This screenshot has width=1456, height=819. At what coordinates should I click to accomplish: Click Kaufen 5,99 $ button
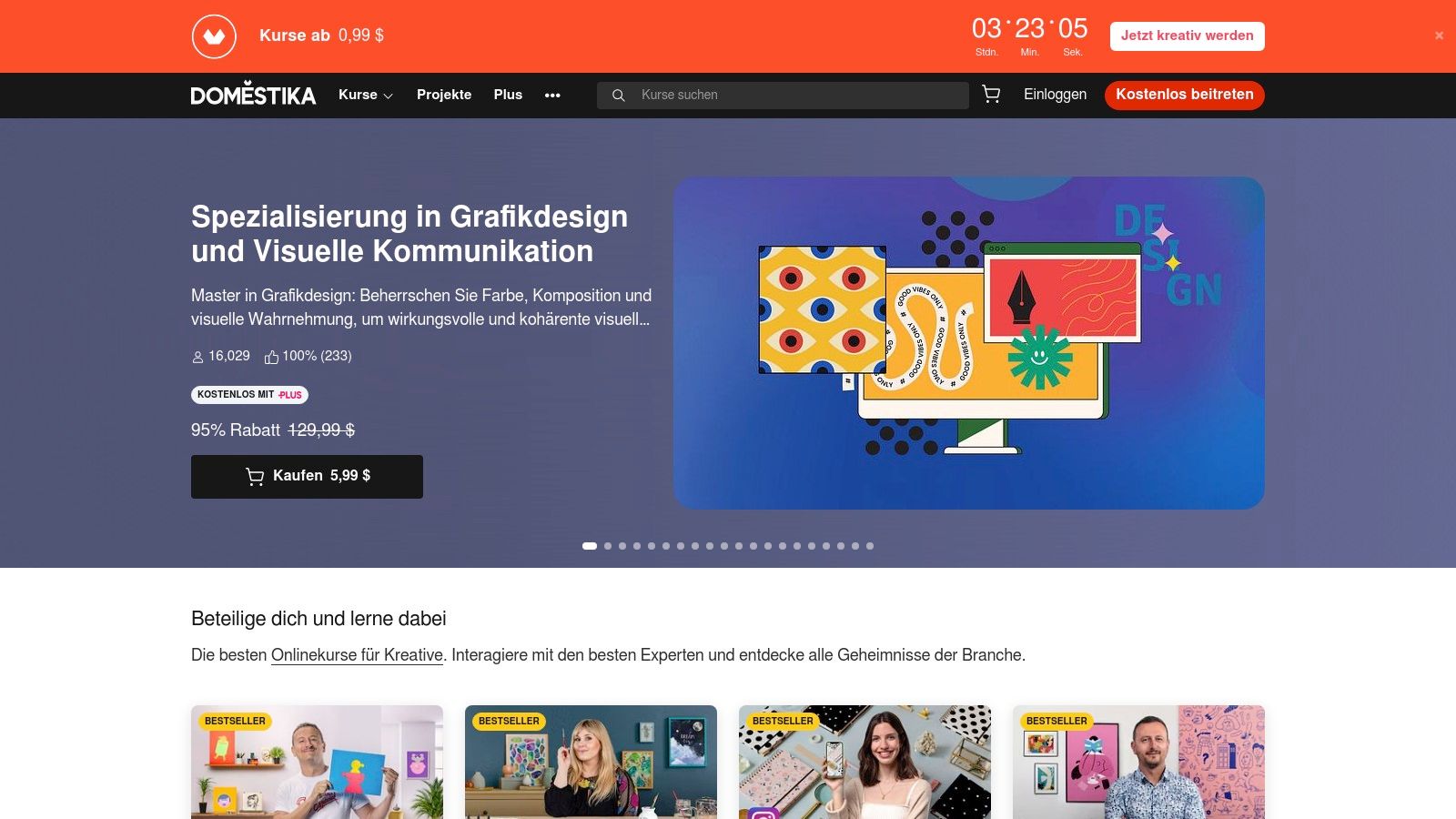point(307,476)
